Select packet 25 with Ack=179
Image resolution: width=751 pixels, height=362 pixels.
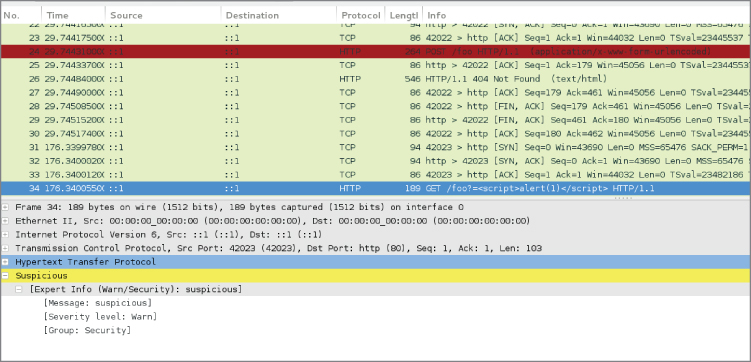click(376, 65)
